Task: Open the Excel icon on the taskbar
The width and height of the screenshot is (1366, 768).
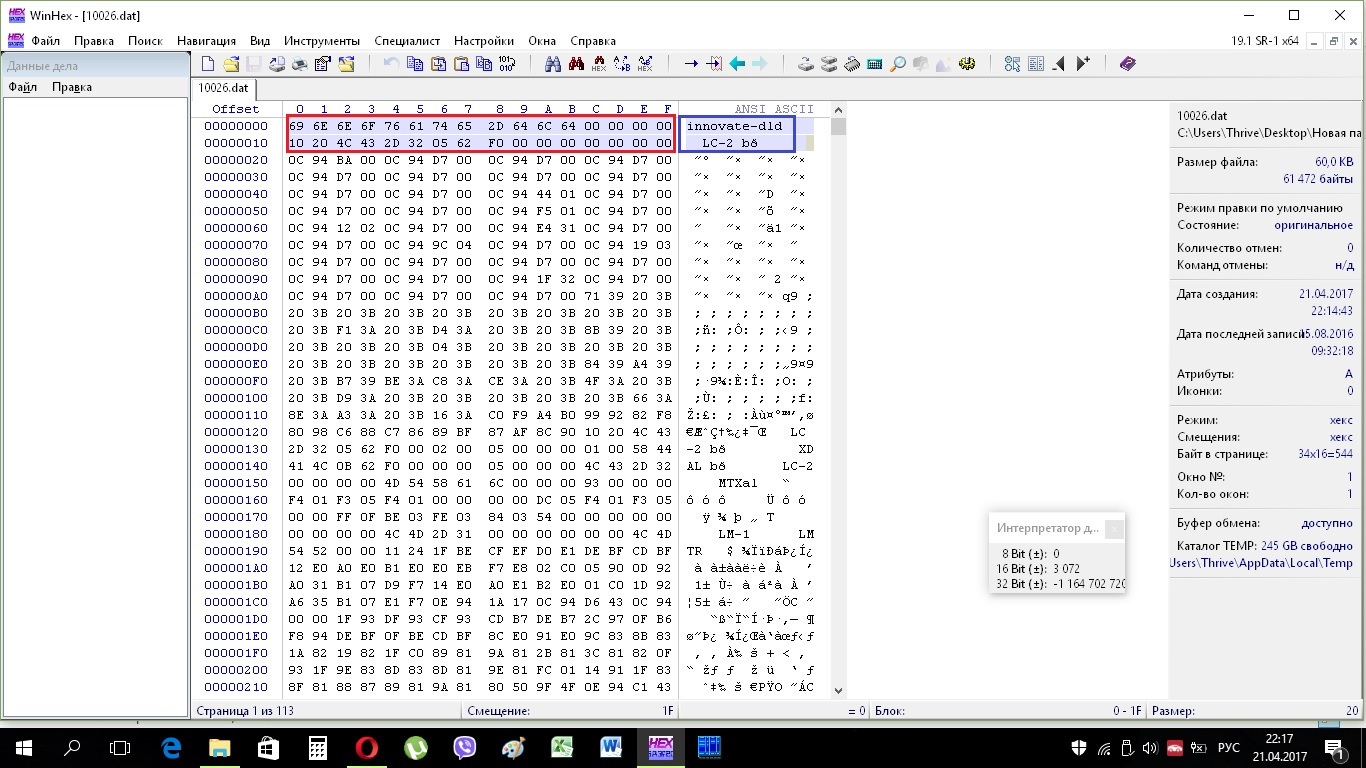Action: [x=562, y=746]
